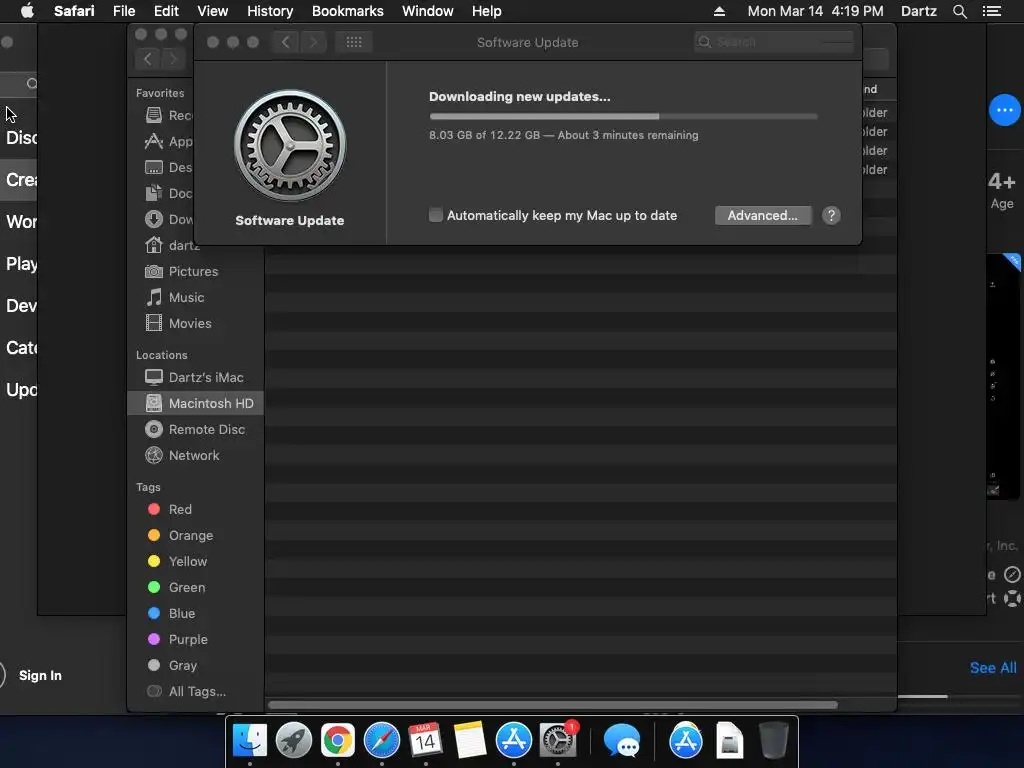The height and width of the screenshot is (768, 1024).
Task: Open Software Update help question mark
Action: point(831,216)
